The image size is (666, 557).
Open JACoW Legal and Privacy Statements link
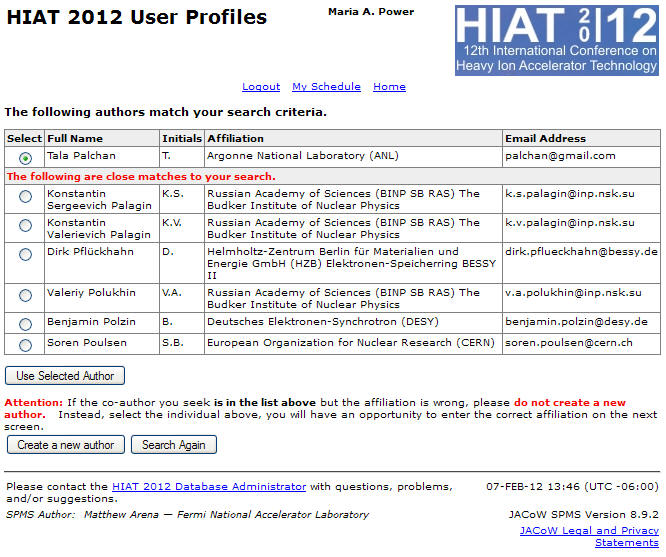pyautogui.click(x=589, y=537)
